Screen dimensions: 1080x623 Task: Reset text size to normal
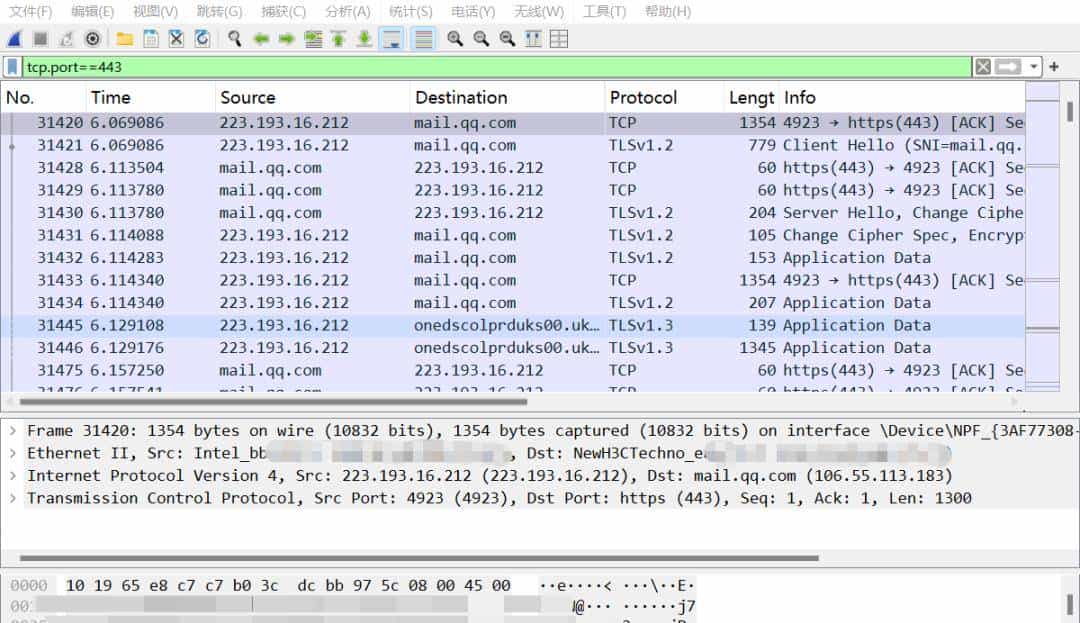click(507, 39)
